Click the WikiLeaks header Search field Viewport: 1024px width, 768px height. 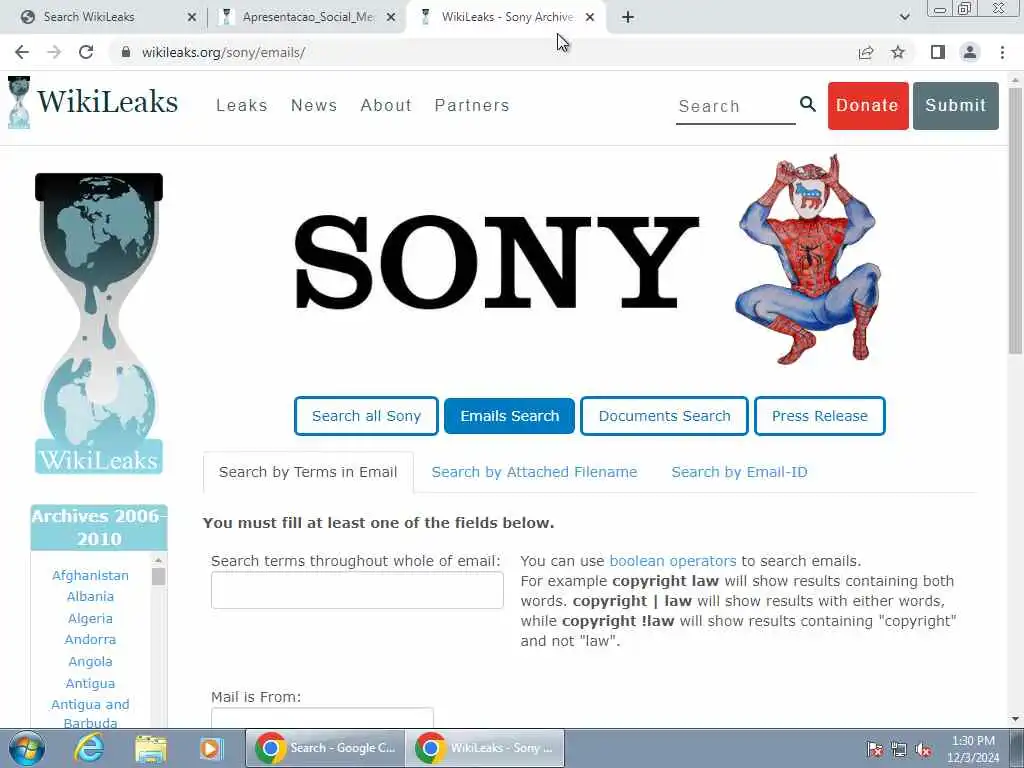735,106
